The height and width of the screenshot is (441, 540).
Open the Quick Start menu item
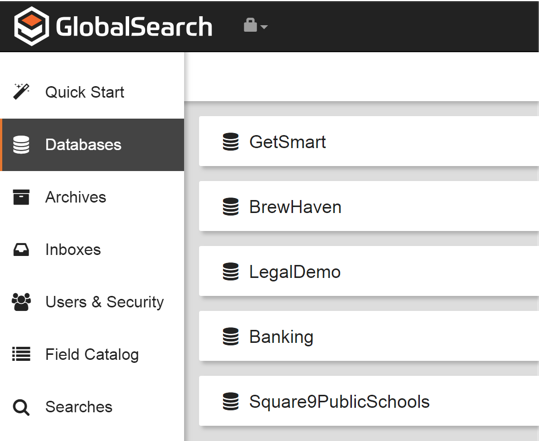(92, 92)
